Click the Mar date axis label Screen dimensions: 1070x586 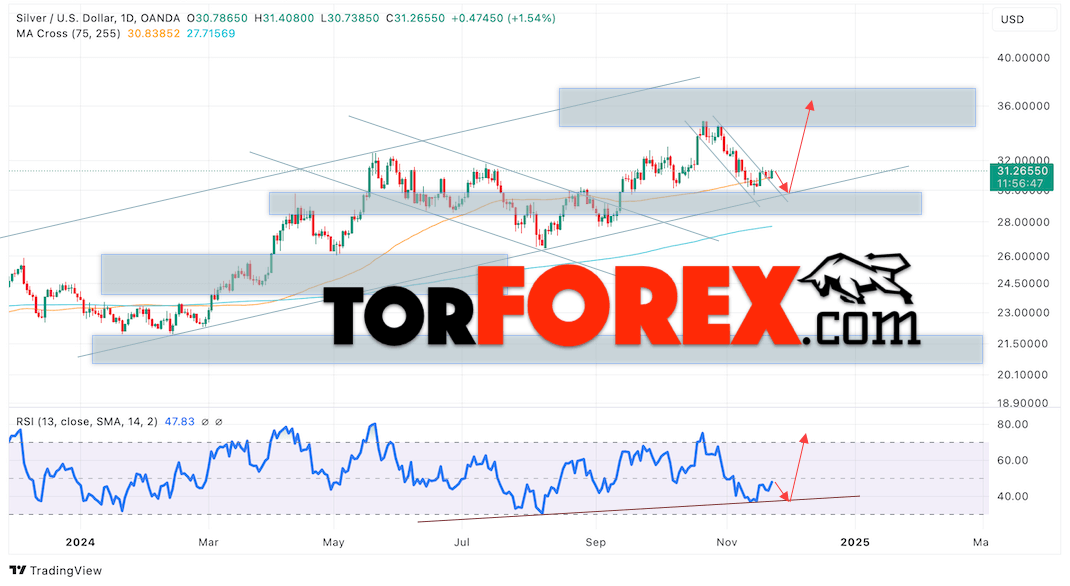tap(208, 542)
